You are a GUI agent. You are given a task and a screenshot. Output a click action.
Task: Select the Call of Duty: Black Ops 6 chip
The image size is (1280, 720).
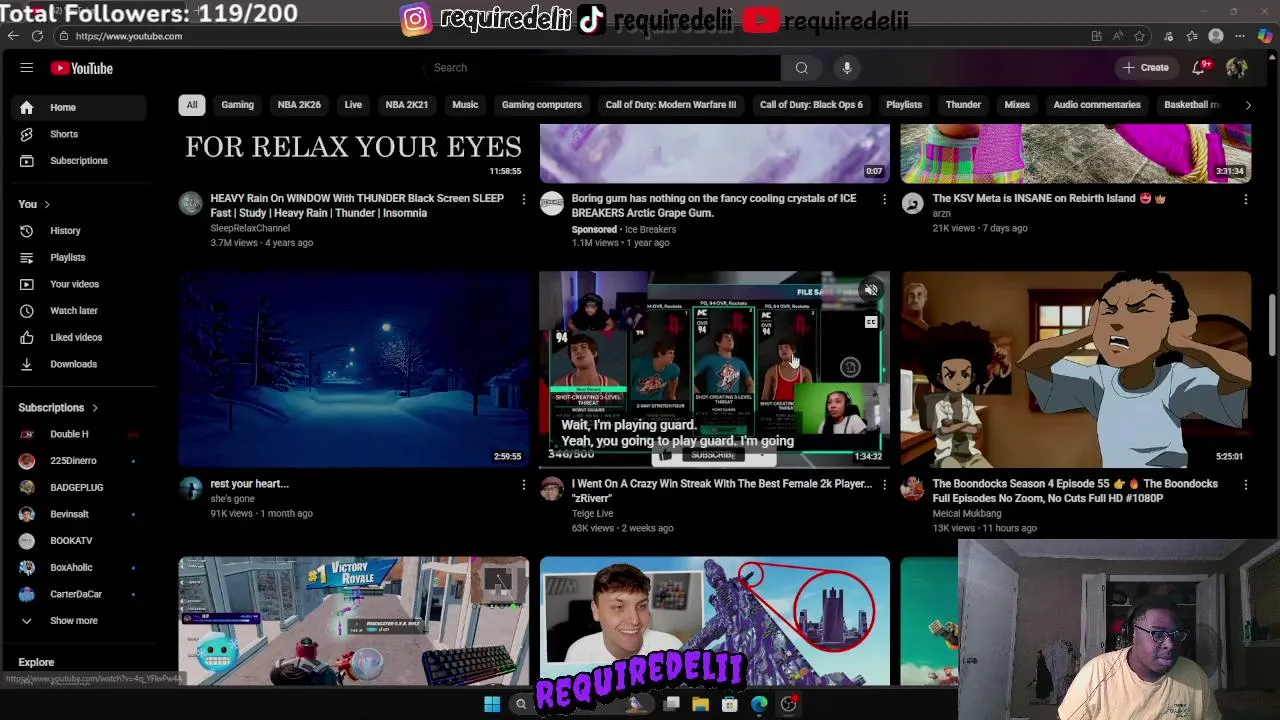click(811, 105)
